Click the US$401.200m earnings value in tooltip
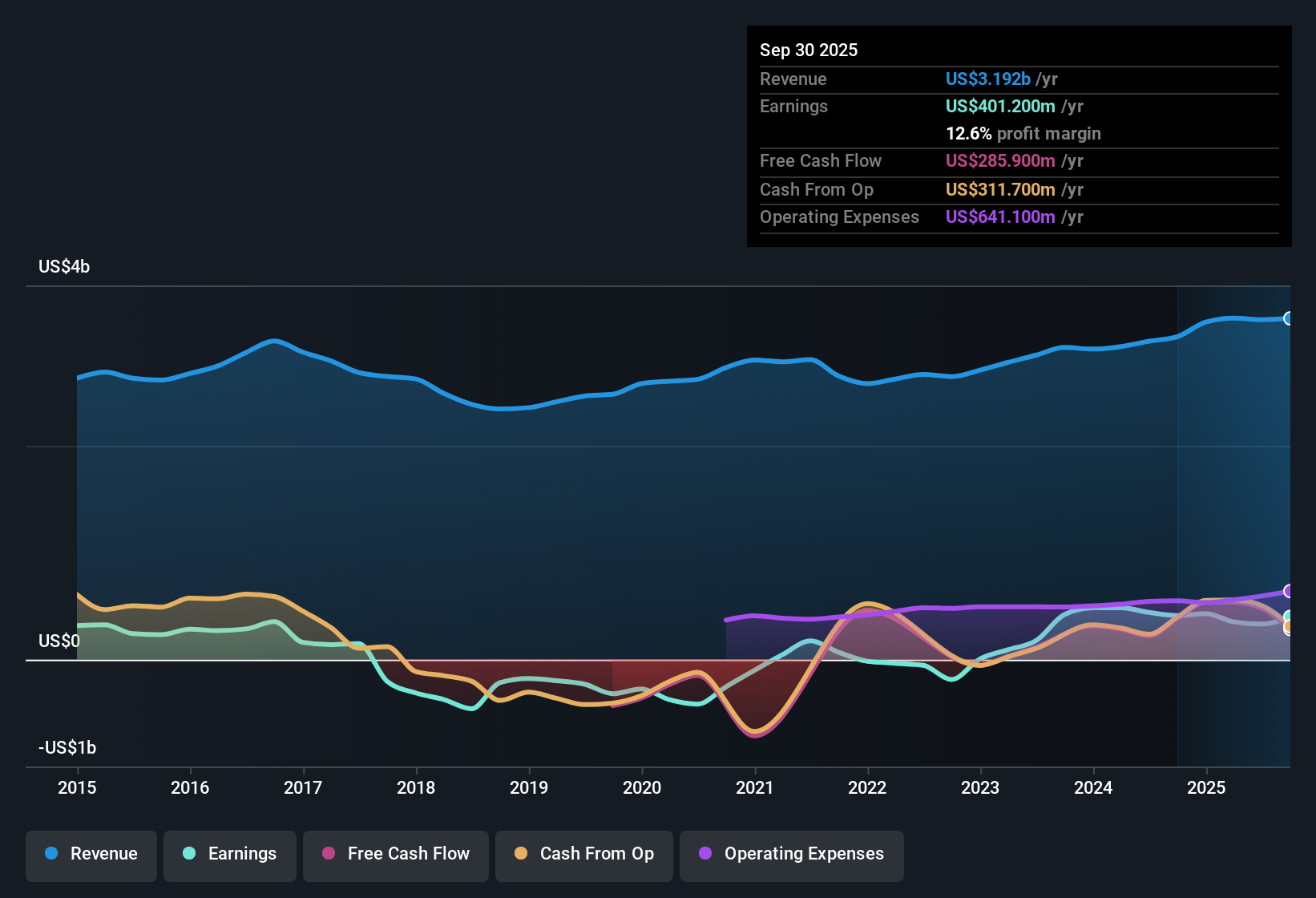The width and height of the screenshot is (1316, 898). [1000, 106]
